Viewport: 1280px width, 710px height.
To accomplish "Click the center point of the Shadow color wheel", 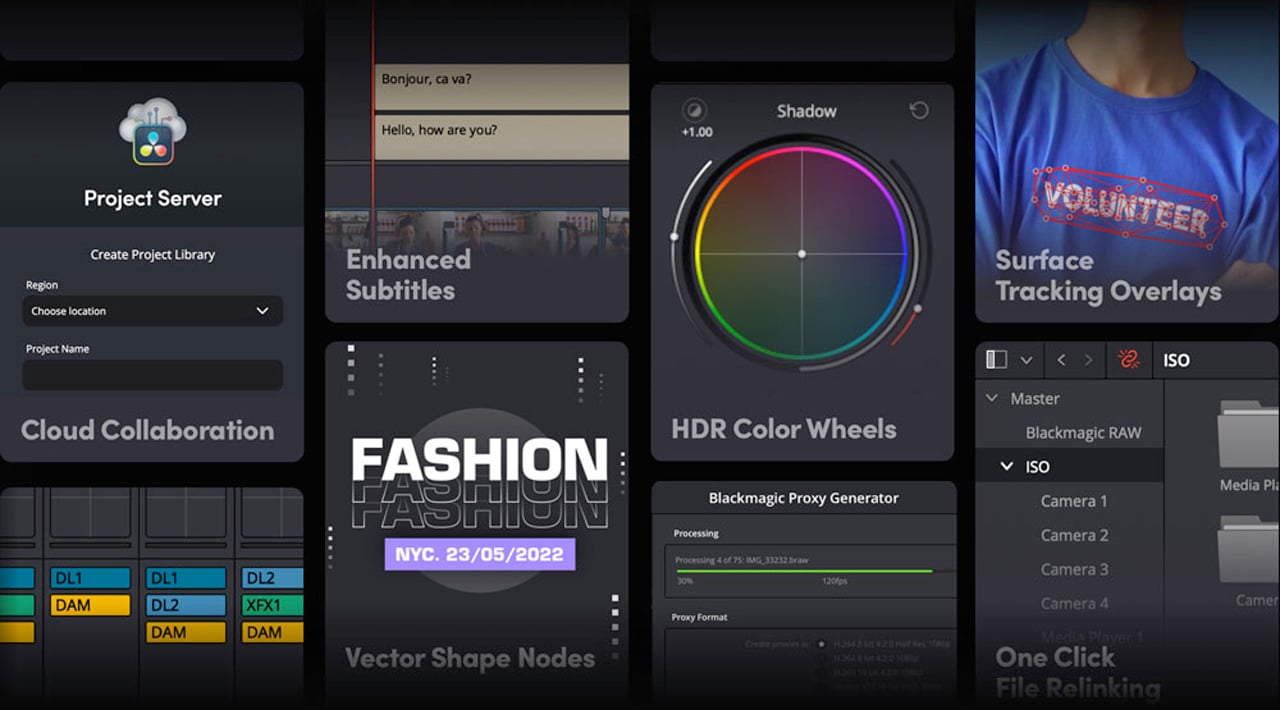I will tap(802, 254).
